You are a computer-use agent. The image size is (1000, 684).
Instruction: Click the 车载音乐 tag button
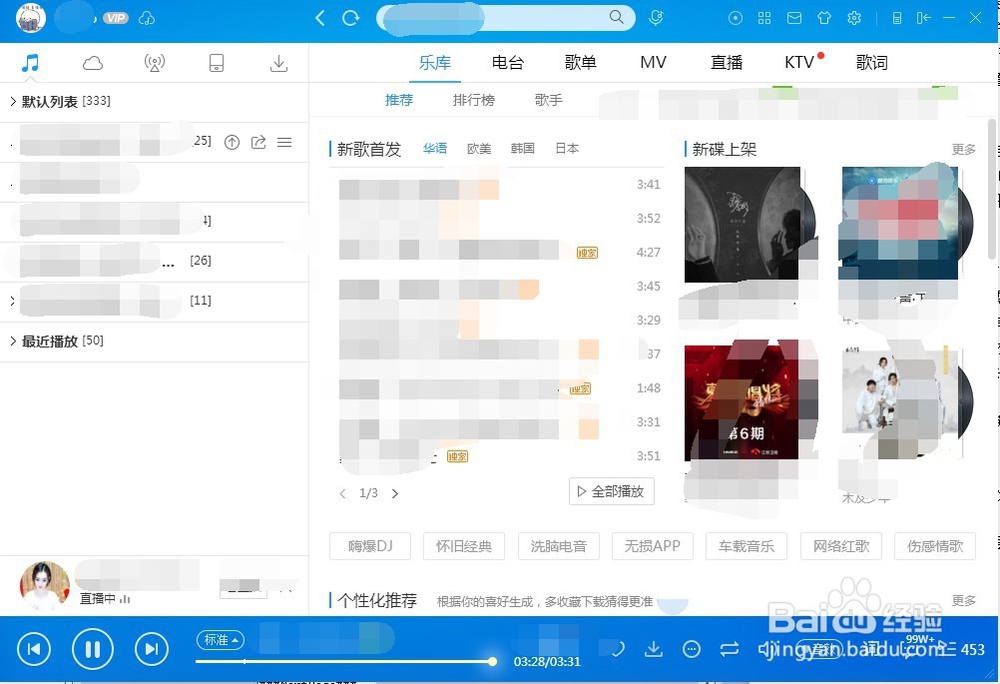(746, 546)
